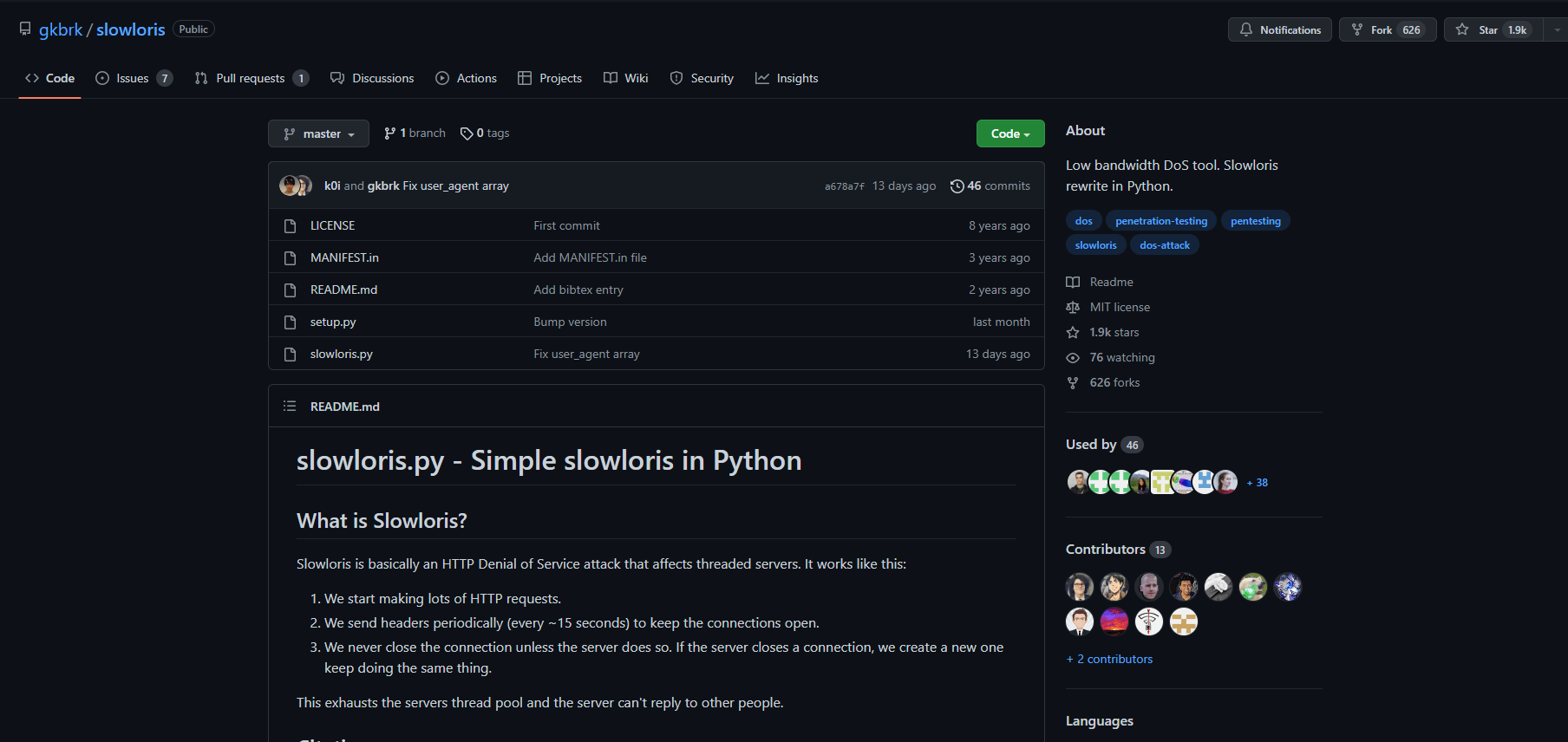
Task: Open the MANIFEST.in file
Action: (344, 257)
